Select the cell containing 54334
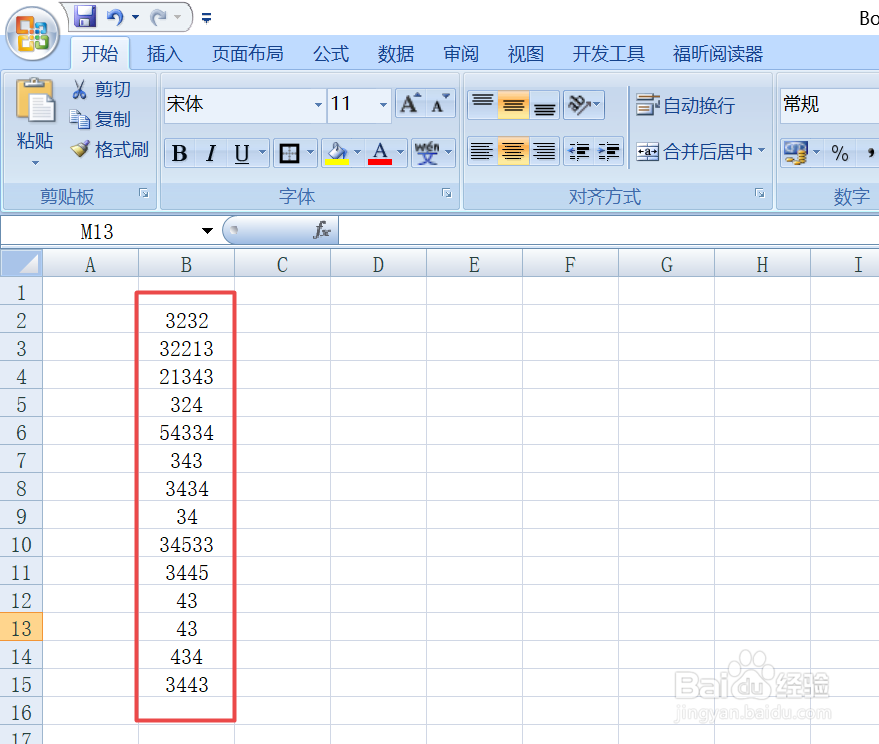 (187, 432)
